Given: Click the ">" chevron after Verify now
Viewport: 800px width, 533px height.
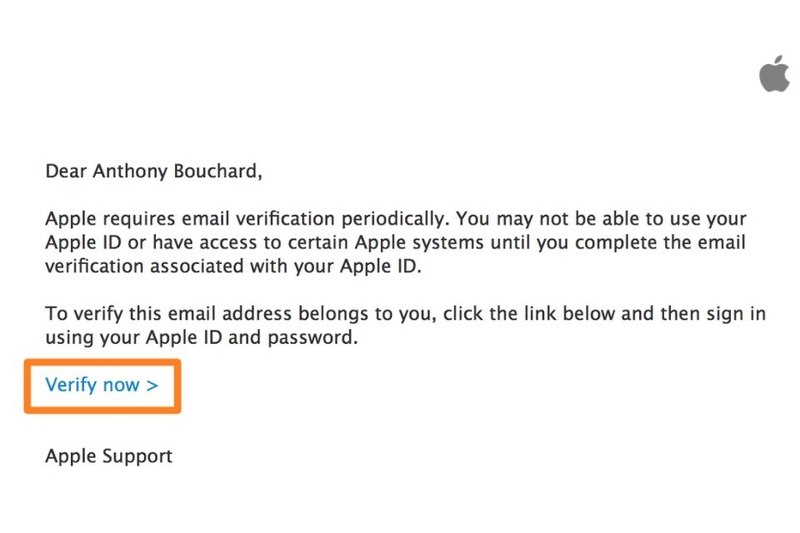Looking at the screenshot, I should click(x=152, y=384).
